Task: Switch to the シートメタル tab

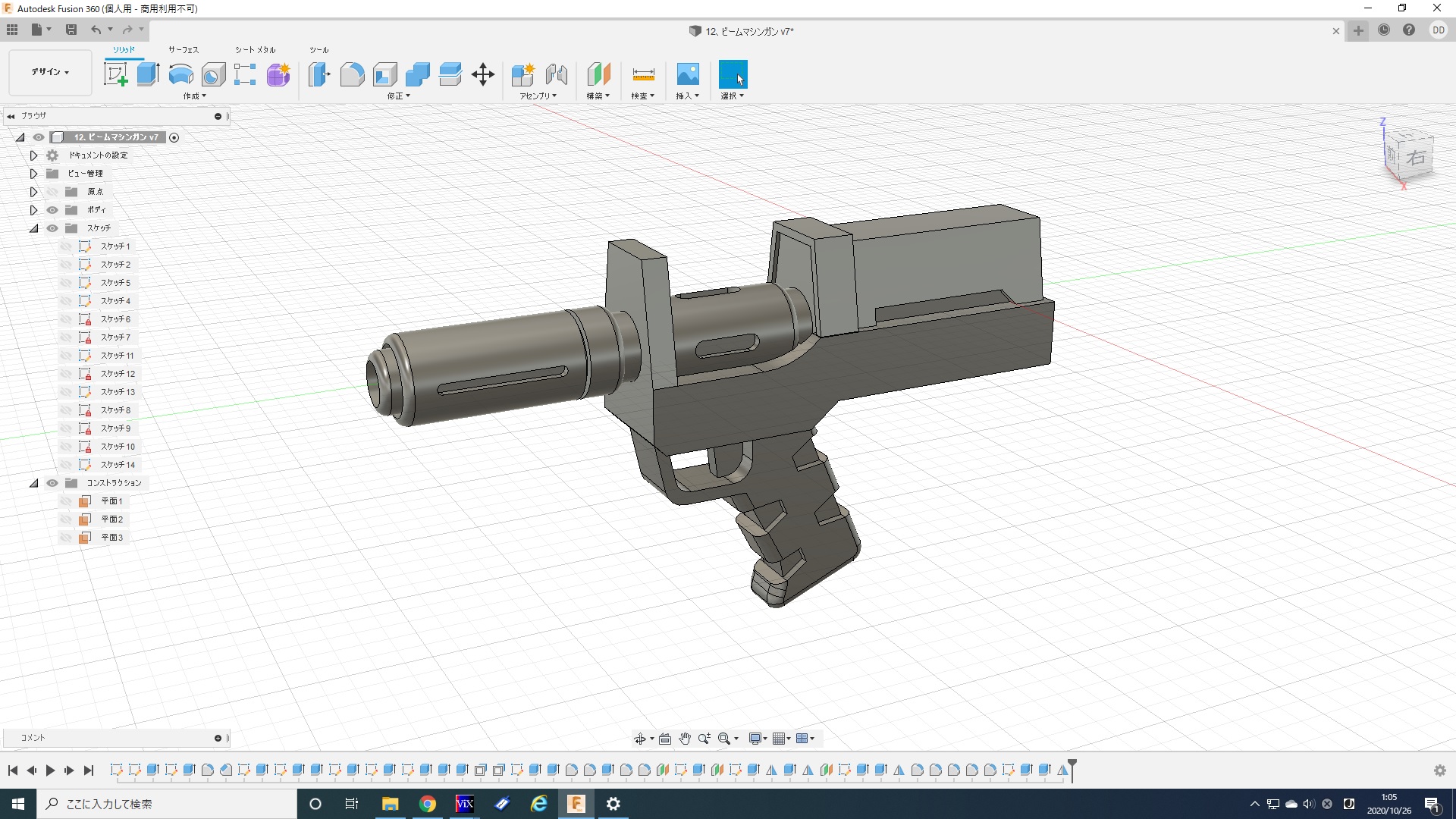Action: 255,50
